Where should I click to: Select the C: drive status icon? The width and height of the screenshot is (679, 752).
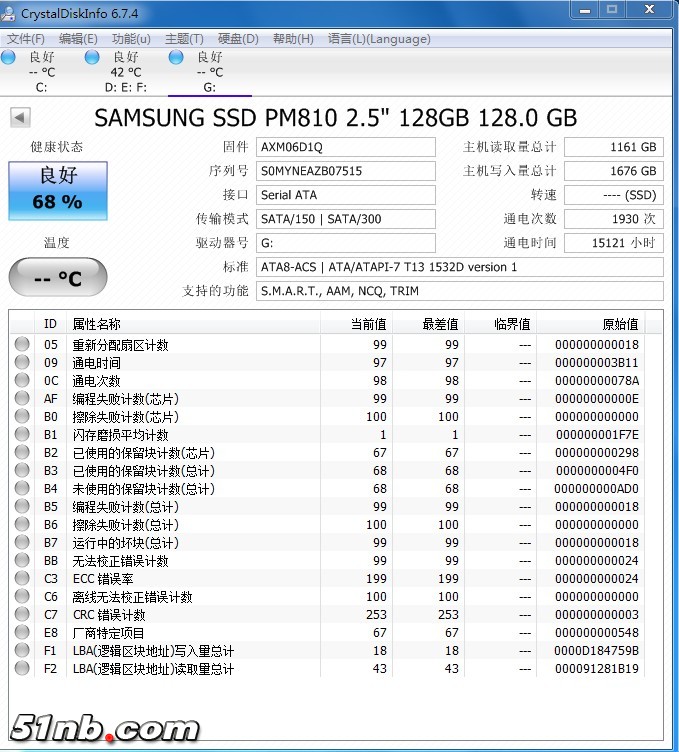pos(9,58)
